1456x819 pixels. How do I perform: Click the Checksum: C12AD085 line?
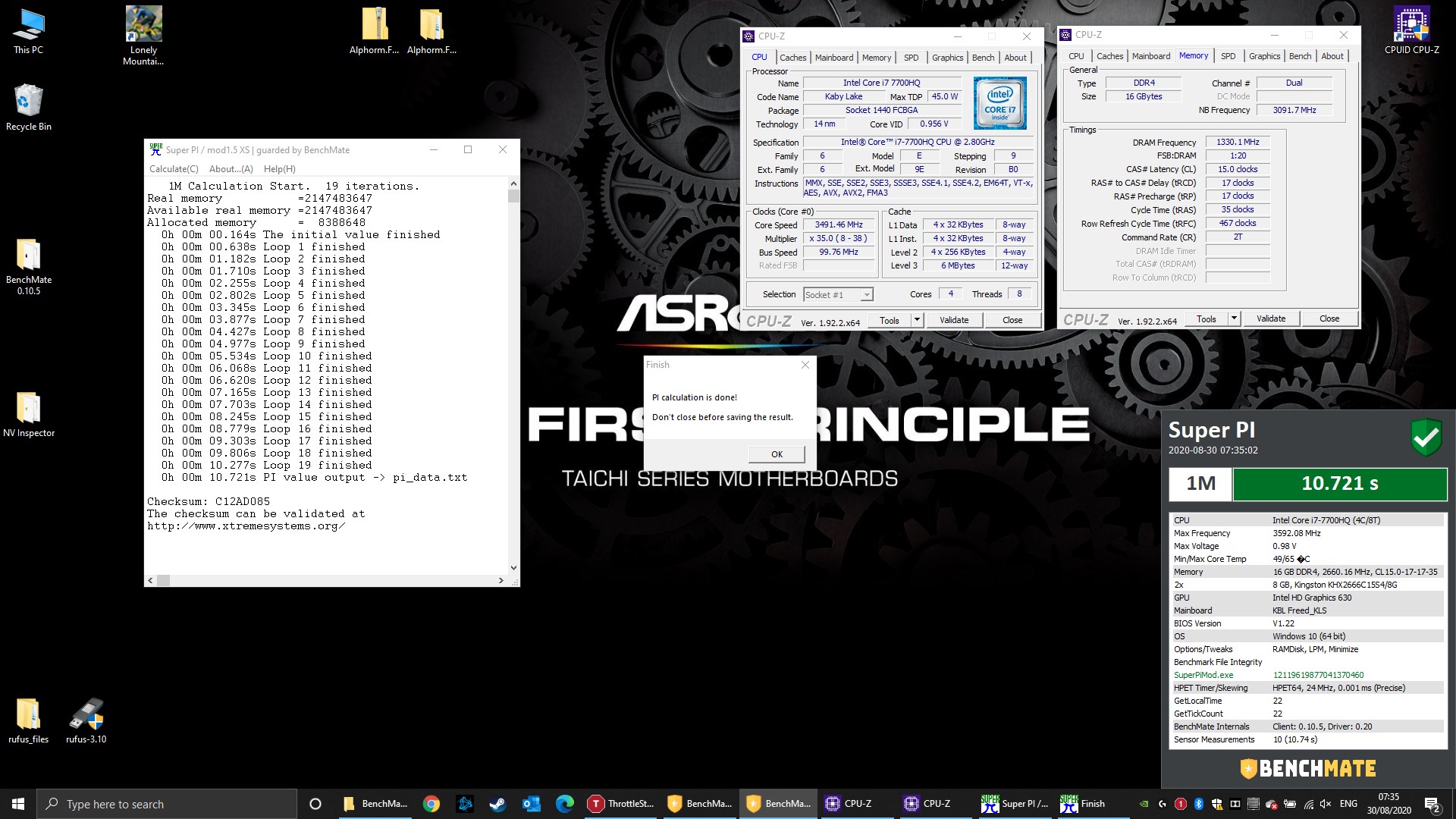coord(209,501)
